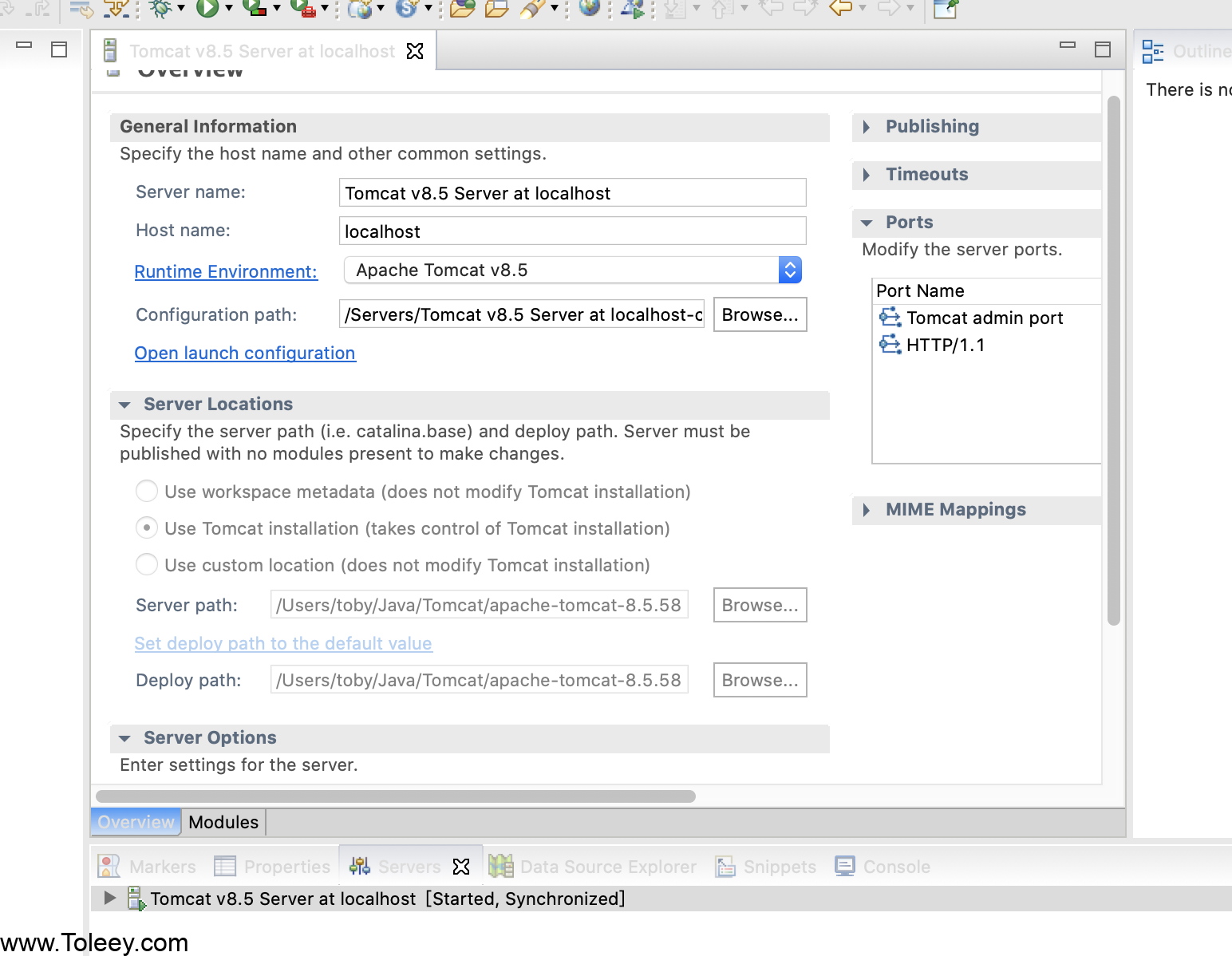
Task: Open the Markers tab
Action: (147, 866)
